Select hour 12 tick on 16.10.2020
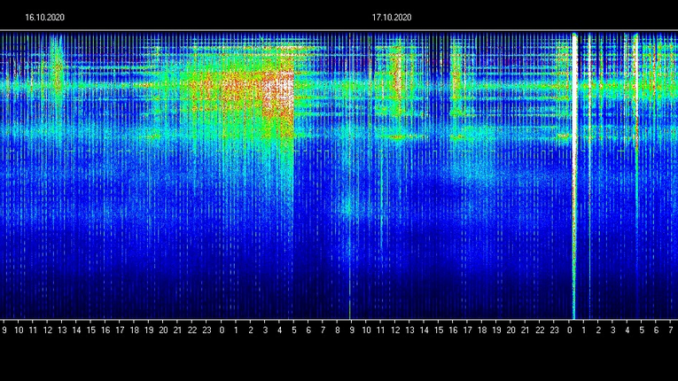 click(x=48, y=330)
